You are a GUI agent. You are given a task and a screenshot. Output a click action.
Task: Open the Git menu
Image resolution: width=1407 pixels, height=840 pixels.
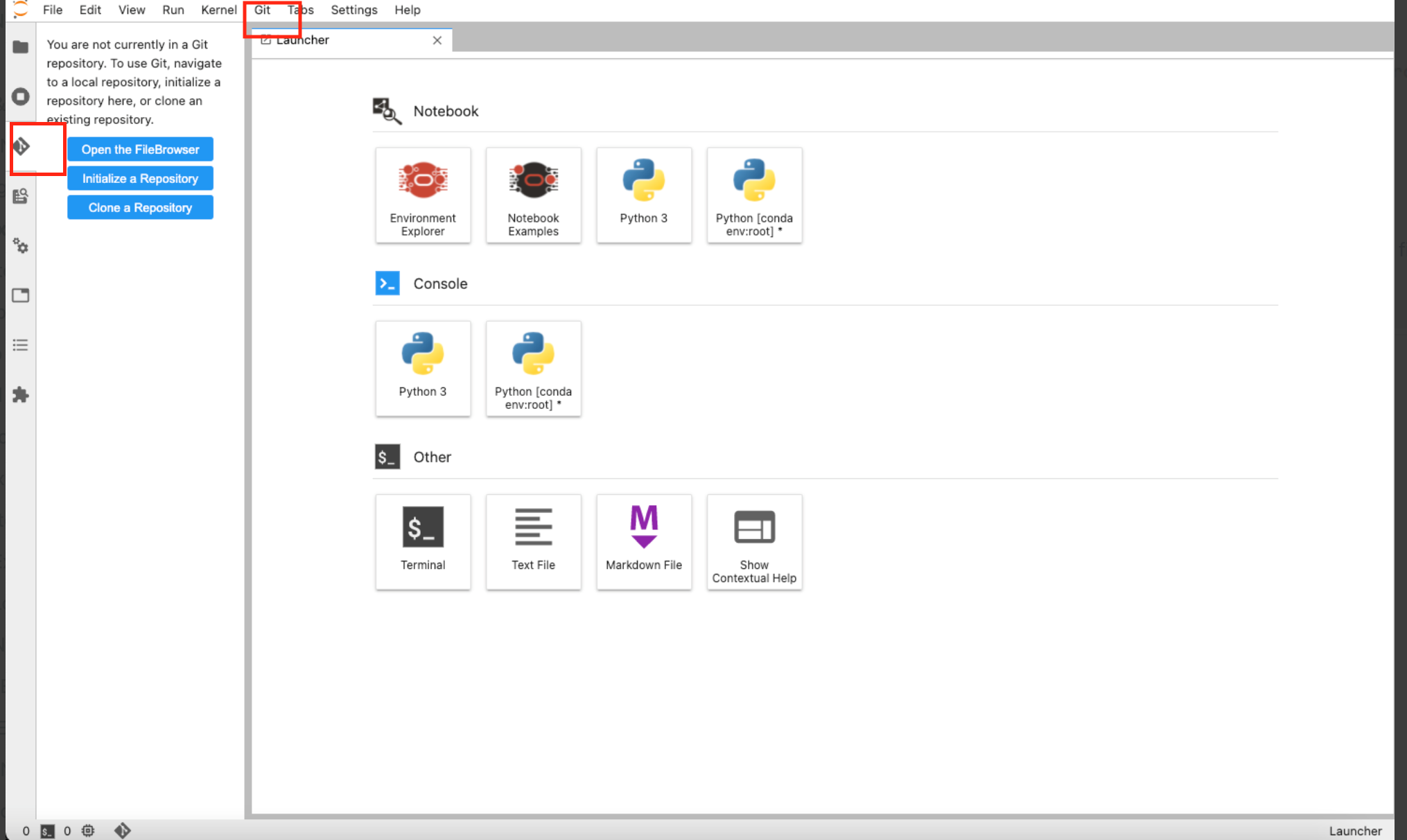point(262,10)
